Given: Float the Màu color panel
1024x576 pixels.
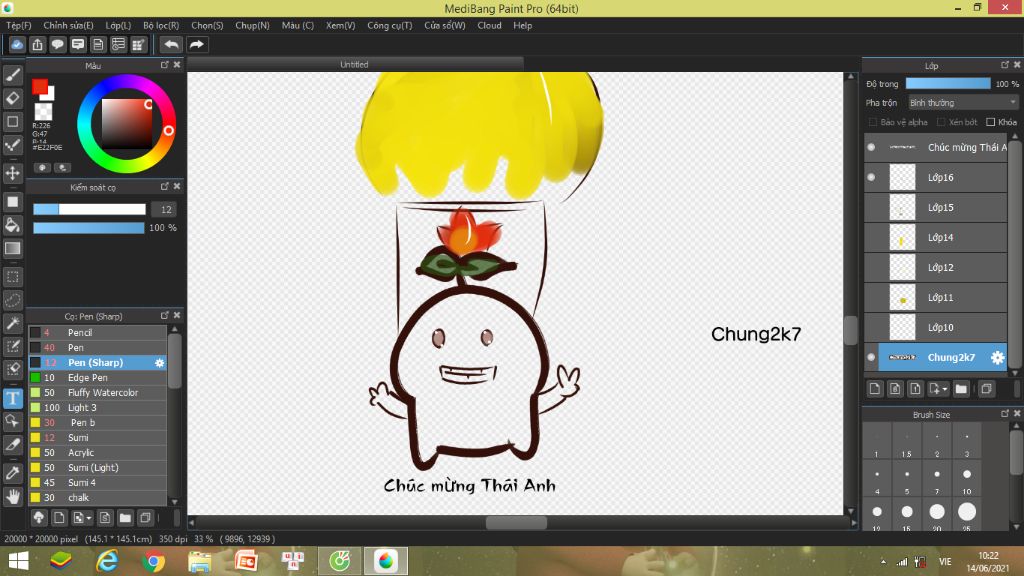Looking at the screenshot, I should pyautogui.click(x=165, y=65).
